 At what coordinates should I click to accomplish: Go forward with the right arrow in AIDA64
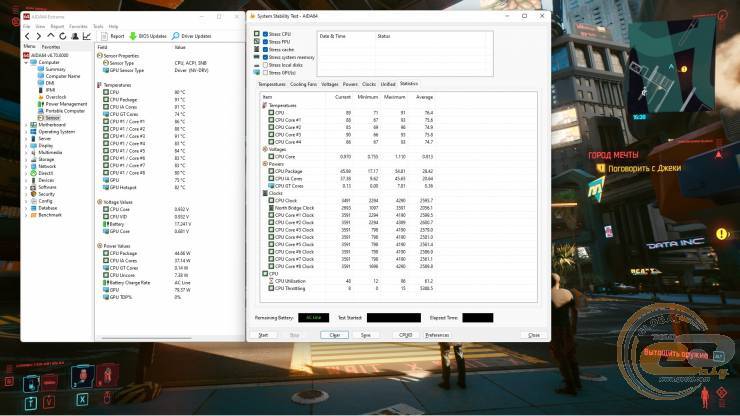click(x=39, y=36)
